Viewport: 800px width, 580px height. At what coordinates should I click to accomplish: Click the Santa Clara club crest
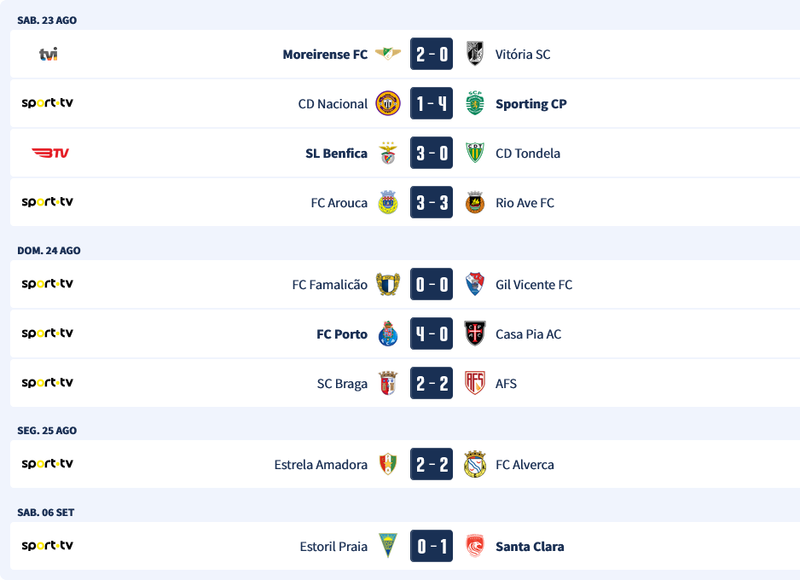[475, 546]
